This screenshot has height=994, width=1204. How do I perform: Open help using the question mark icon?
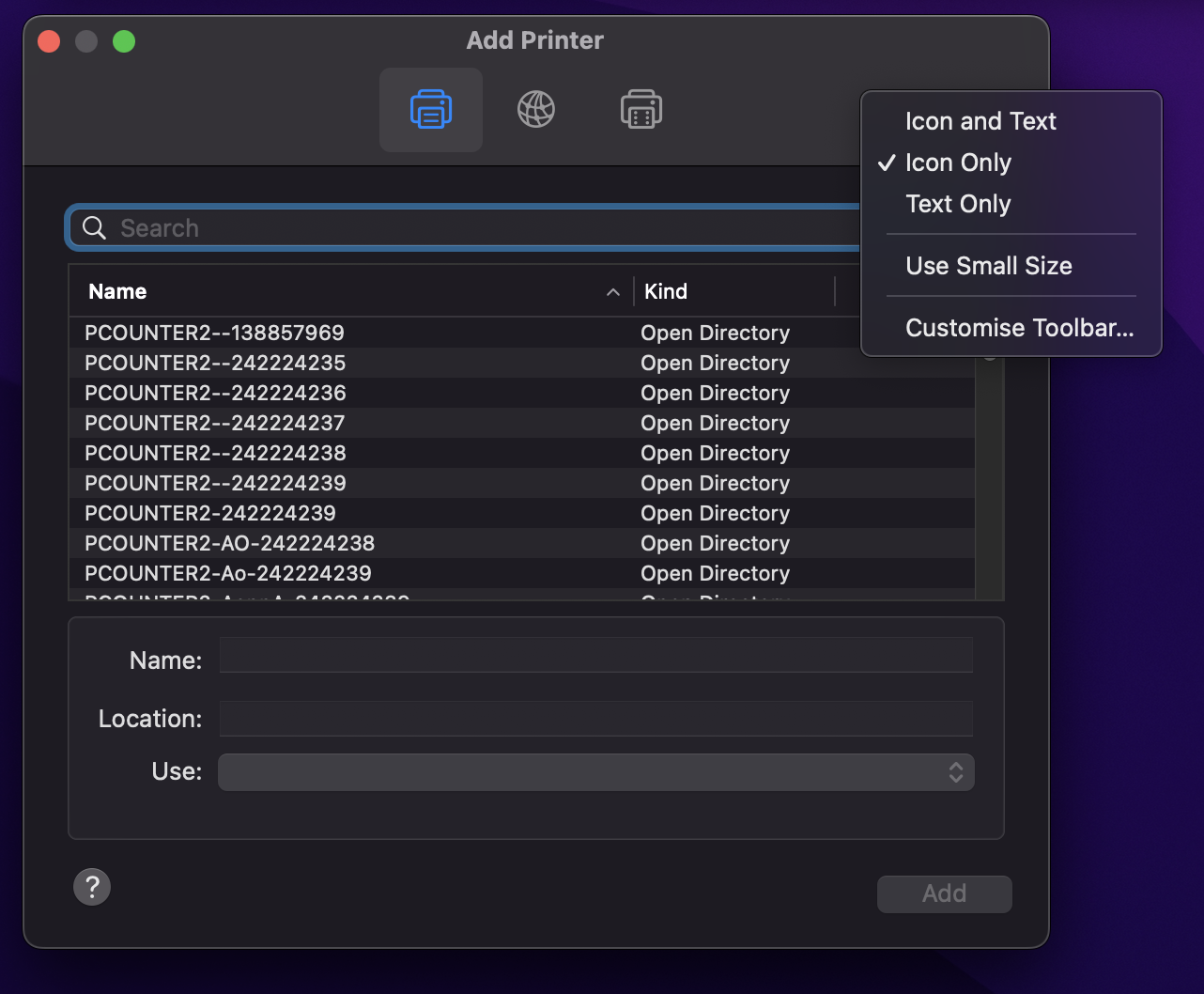(x=91, y=886)
